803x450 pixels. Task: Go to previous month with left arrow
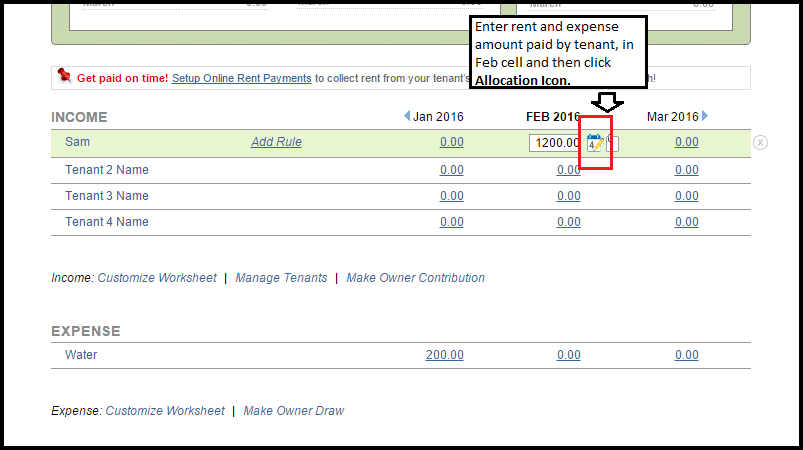(407, 117)
